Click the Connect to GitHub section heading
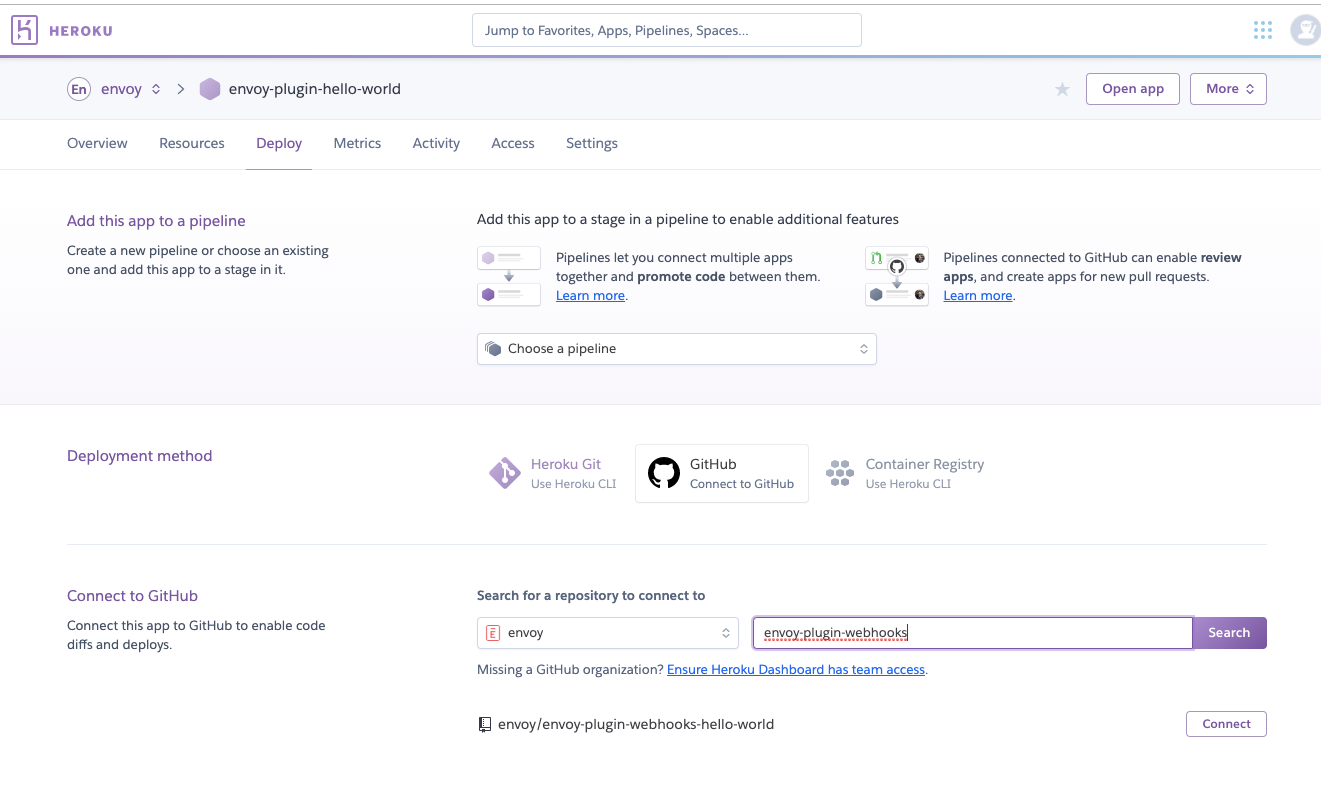The width and height of the screenshot is (1321, 793). [x=132, y=596]
